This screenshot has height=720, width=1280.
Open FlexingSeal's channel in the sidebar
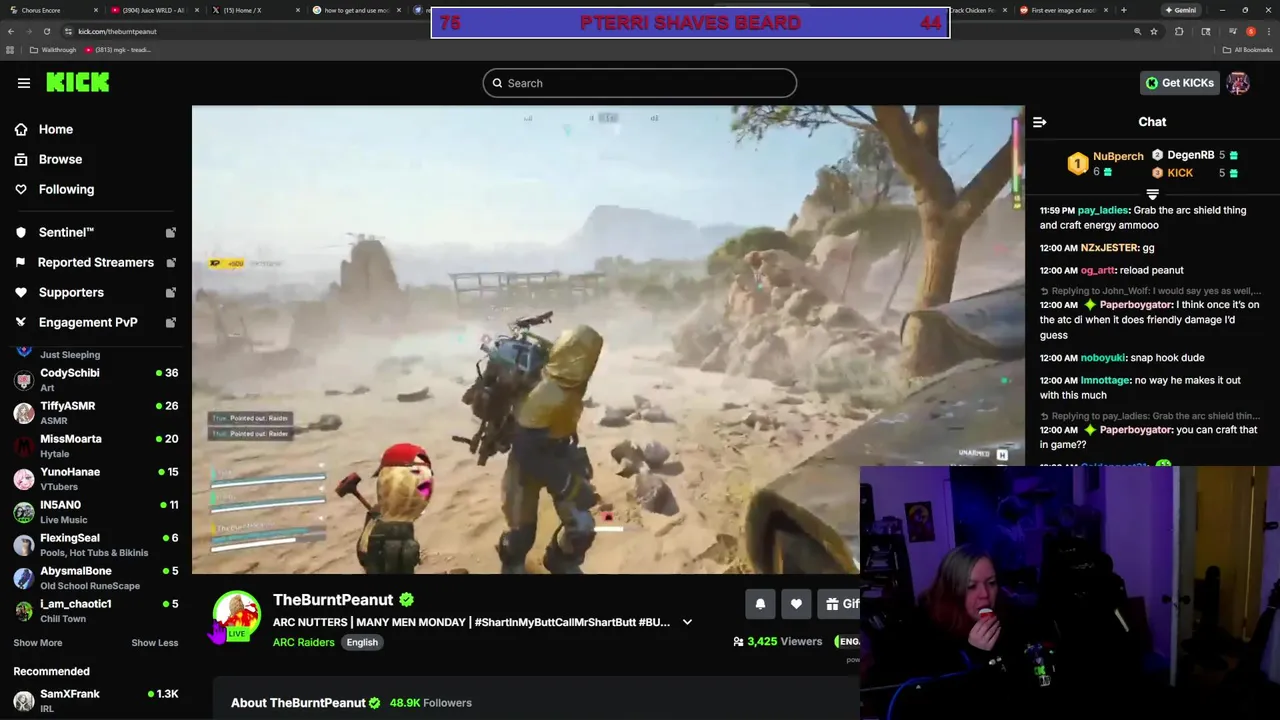point(95,545)
